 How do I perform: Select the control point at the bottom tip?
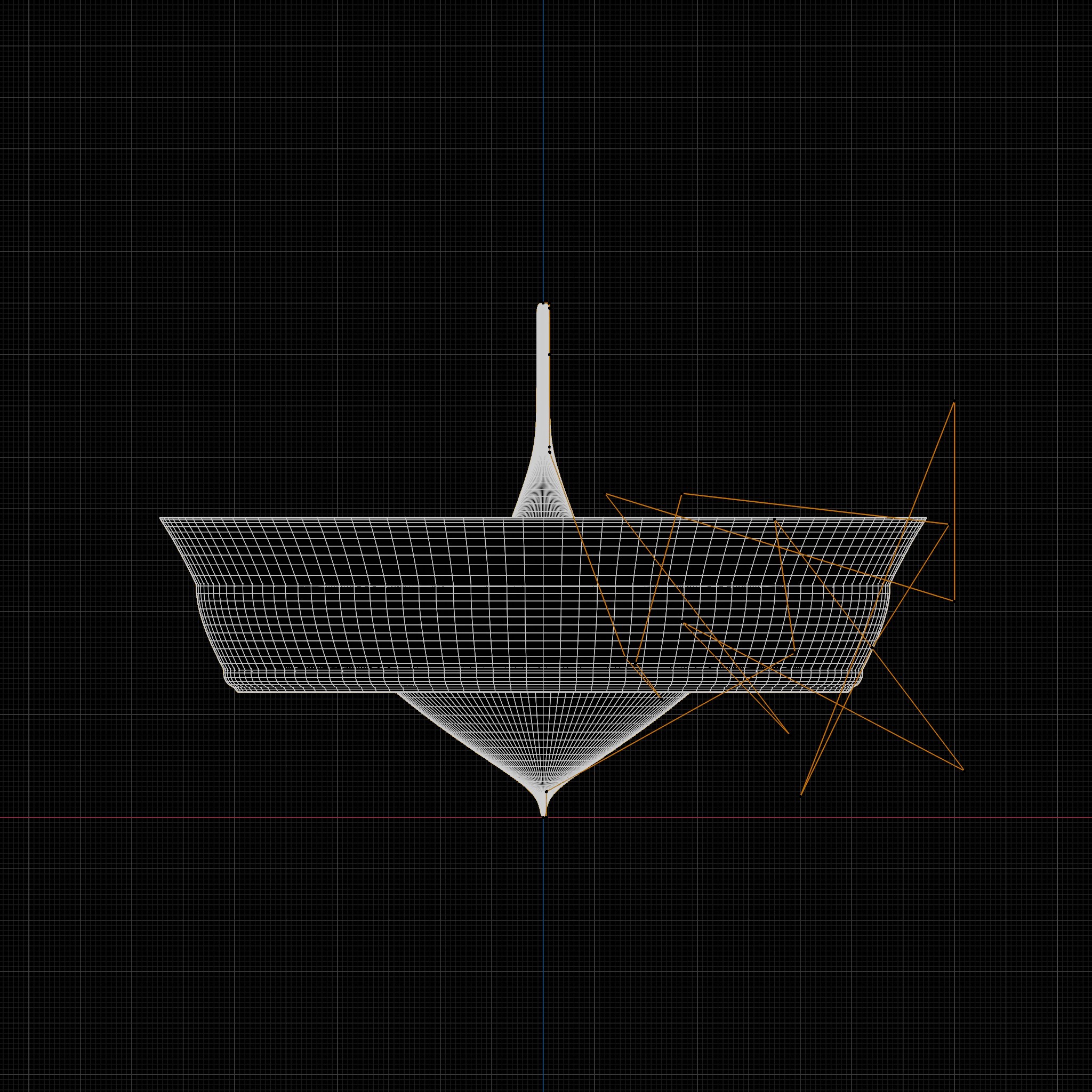coord(545,817)
